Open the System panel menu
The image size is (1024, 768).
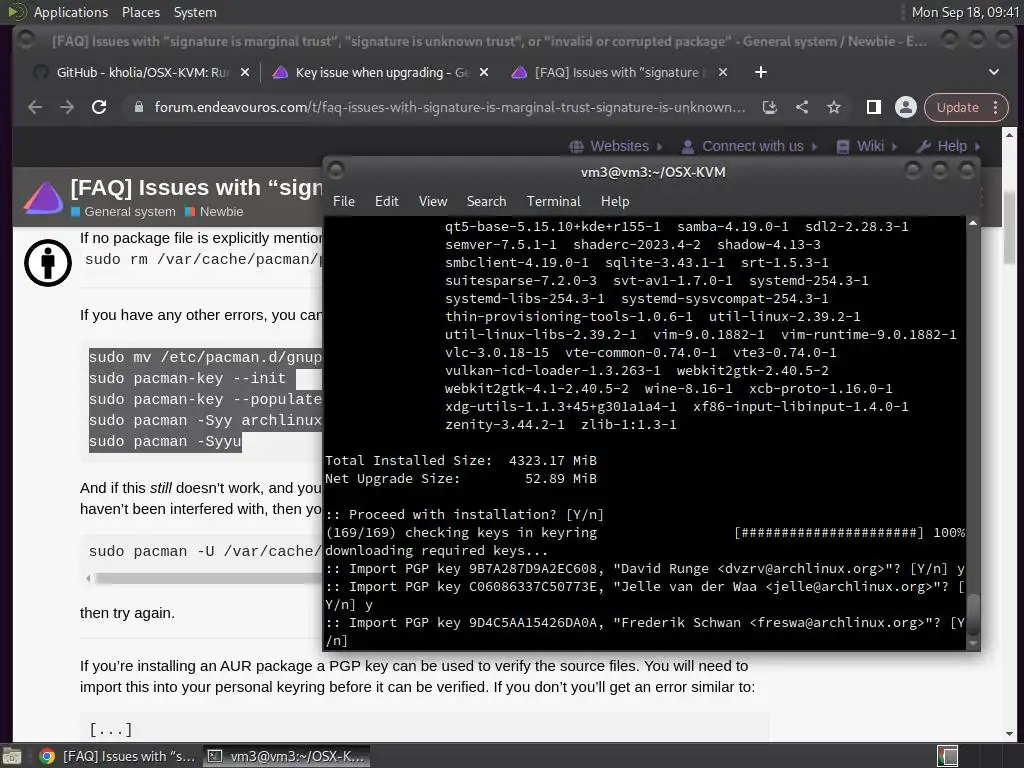(195, 12)
